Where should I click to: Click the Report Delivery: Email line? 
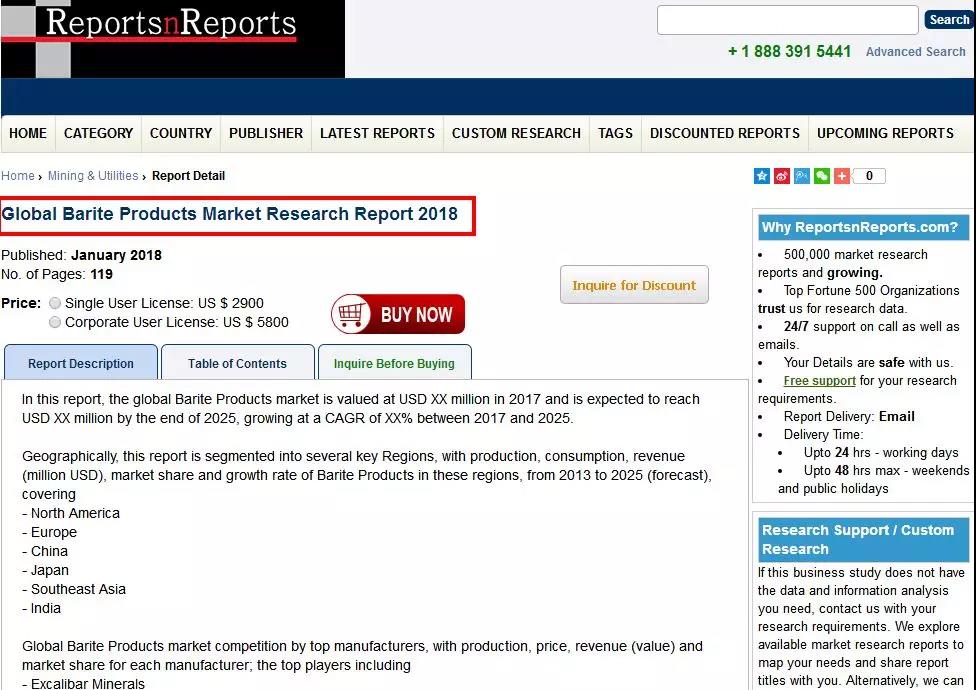pos(849,416)
